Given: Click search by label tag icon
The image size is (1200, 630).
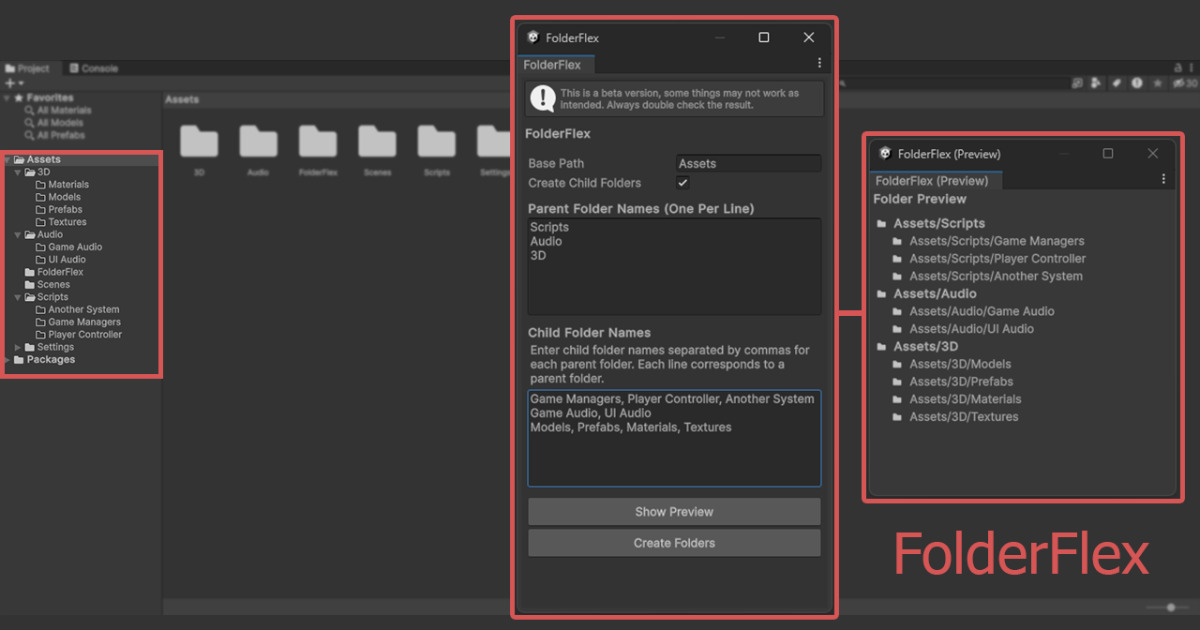Looking at the screenshot, I should pos(1117,83).
